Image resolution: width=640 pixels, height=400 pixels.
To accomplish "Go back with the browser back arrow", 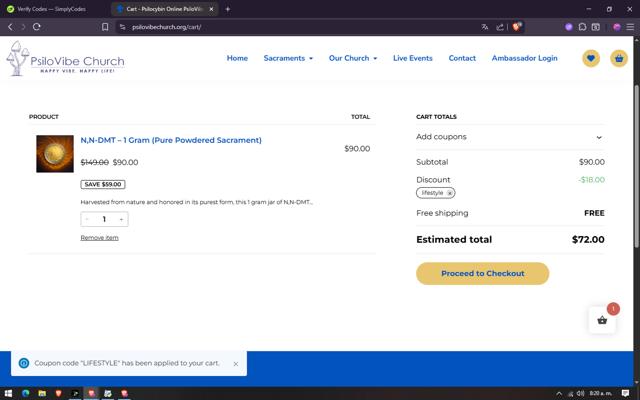I will 10,27.
